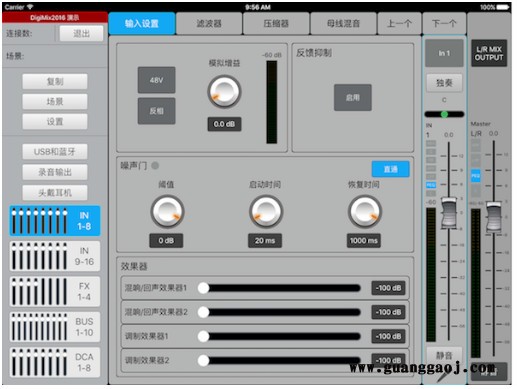Toggle the 直通 bypass button

pos(390,169)
